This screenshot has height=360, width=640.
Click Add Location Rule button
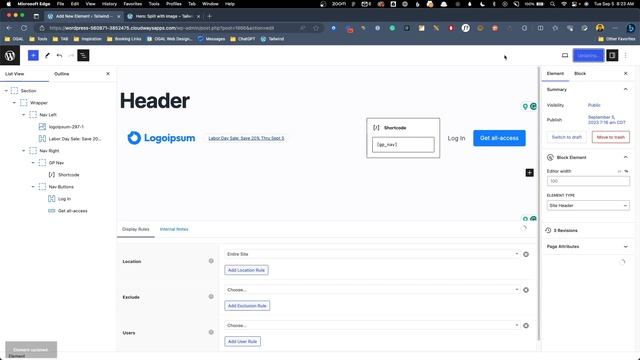pyautogui.click(x=247, y=270)
